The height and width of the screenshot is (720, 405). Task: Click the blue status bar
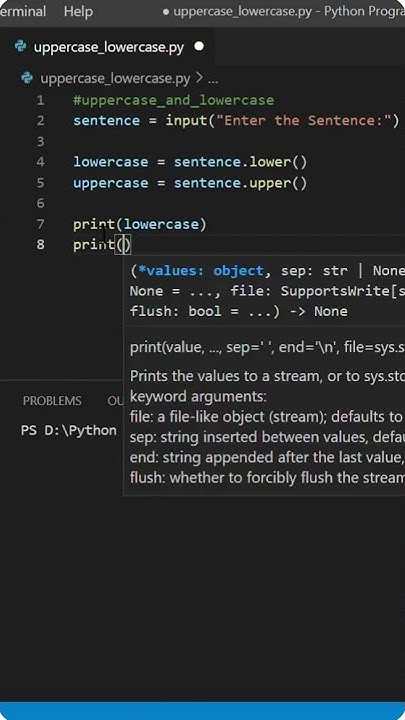coord(202,711)
